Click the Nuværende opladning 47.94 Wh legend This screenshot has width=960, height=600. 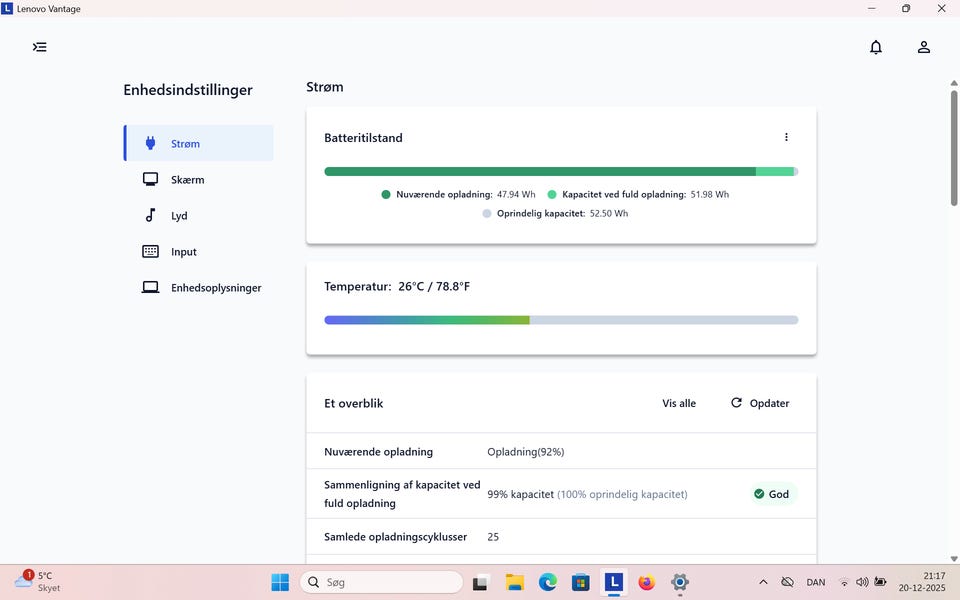point(458,194)
